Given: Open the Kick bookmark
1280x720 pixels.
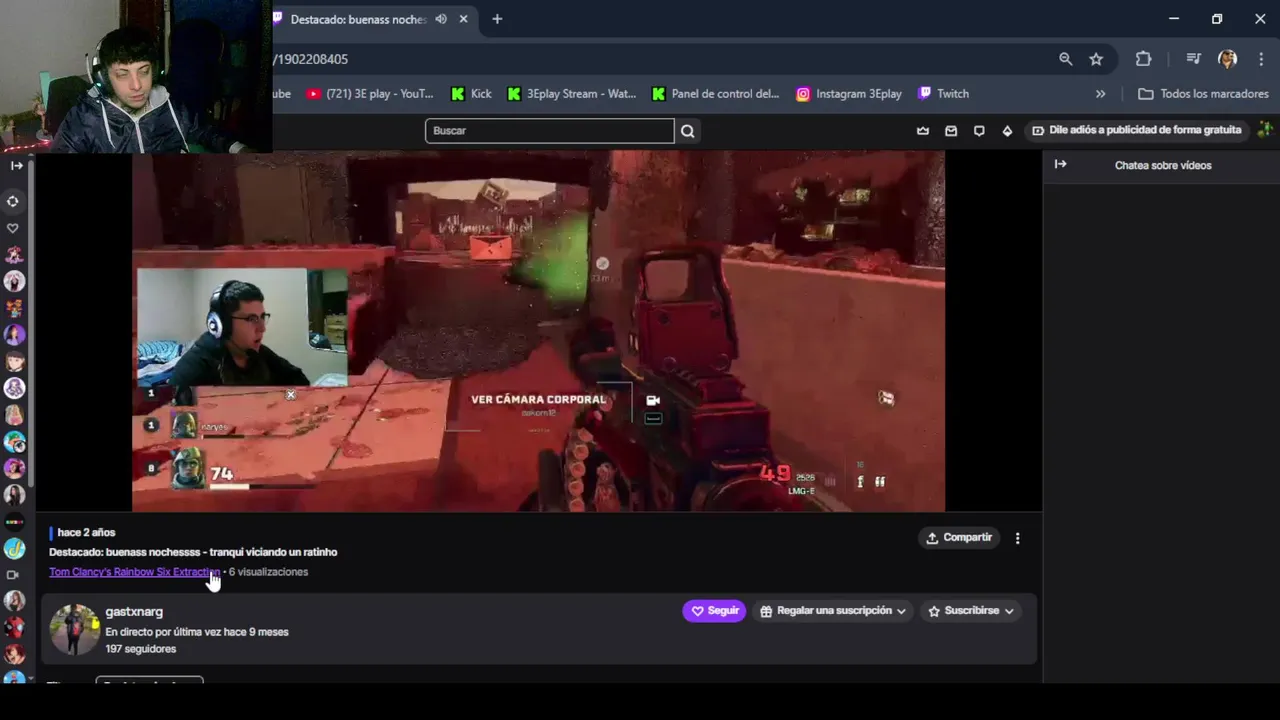Looking at the screenshot, I should (471, 94).
